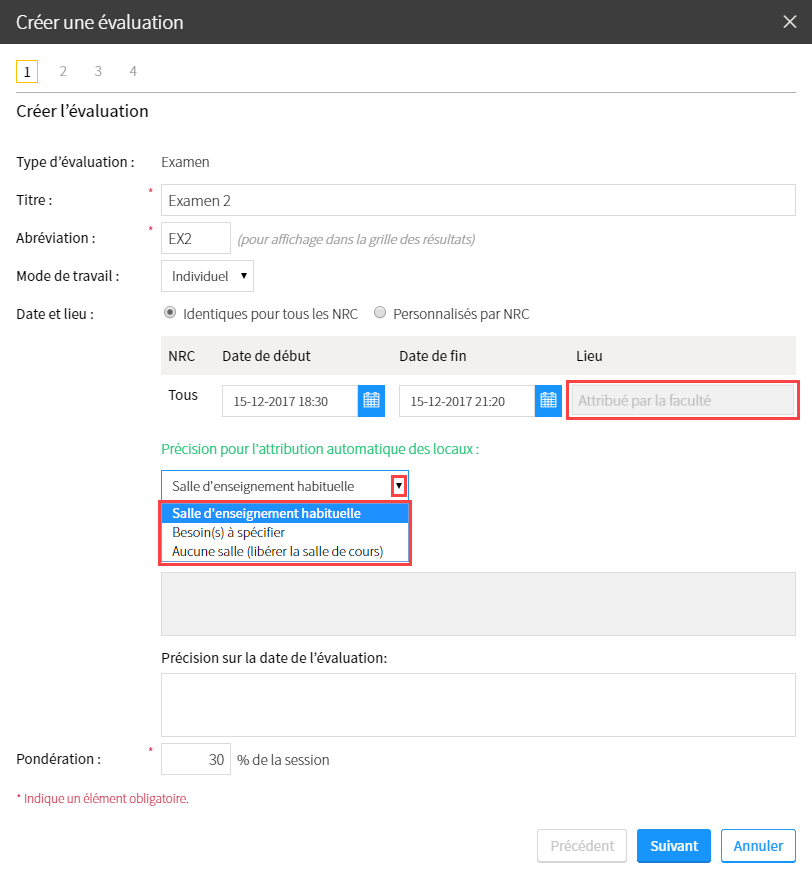Close the Créer une évaluation dialog

click(x=790, y=22)
